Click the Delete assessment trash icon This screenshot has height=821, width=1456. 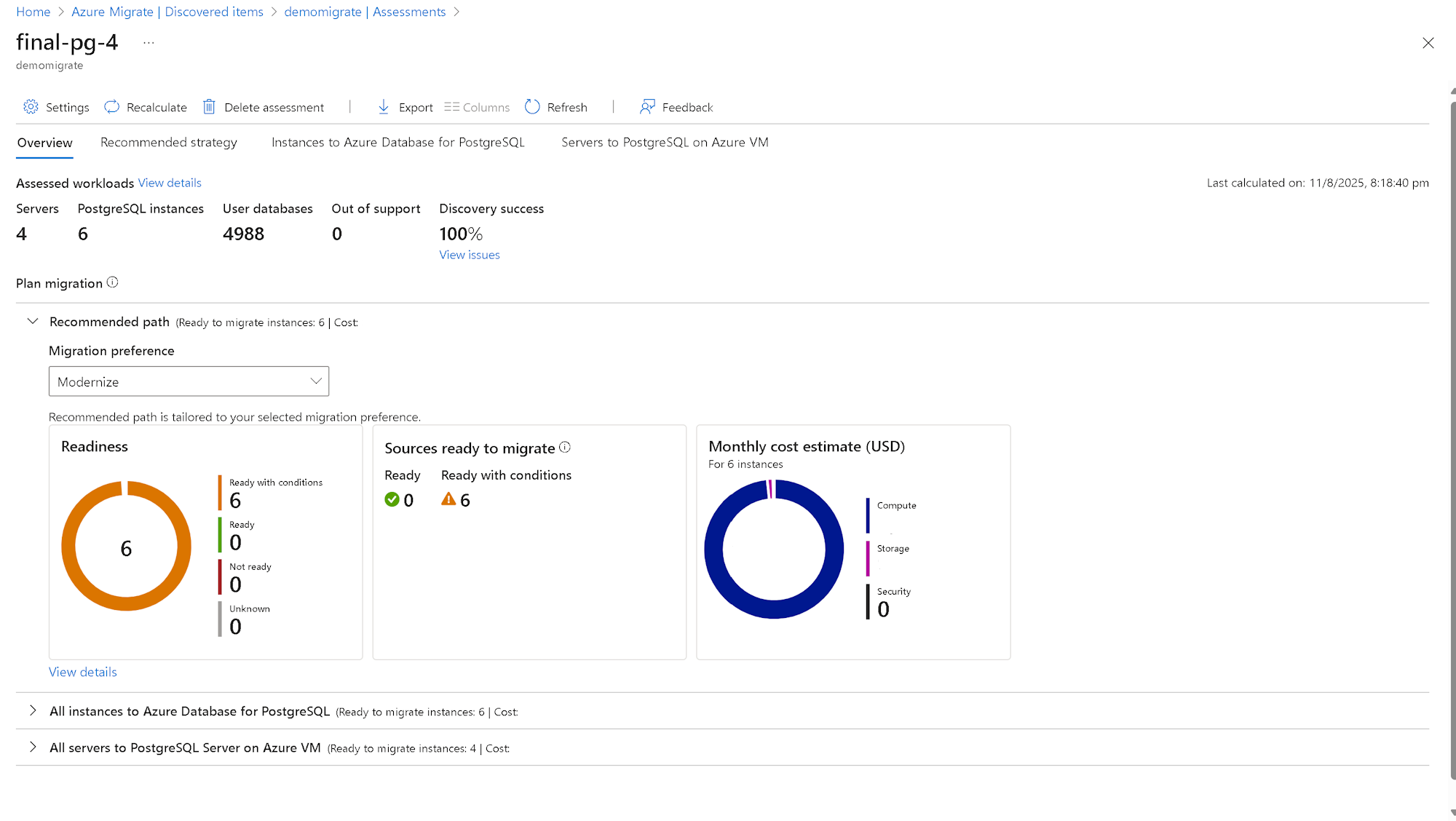(x=209, y=107)
